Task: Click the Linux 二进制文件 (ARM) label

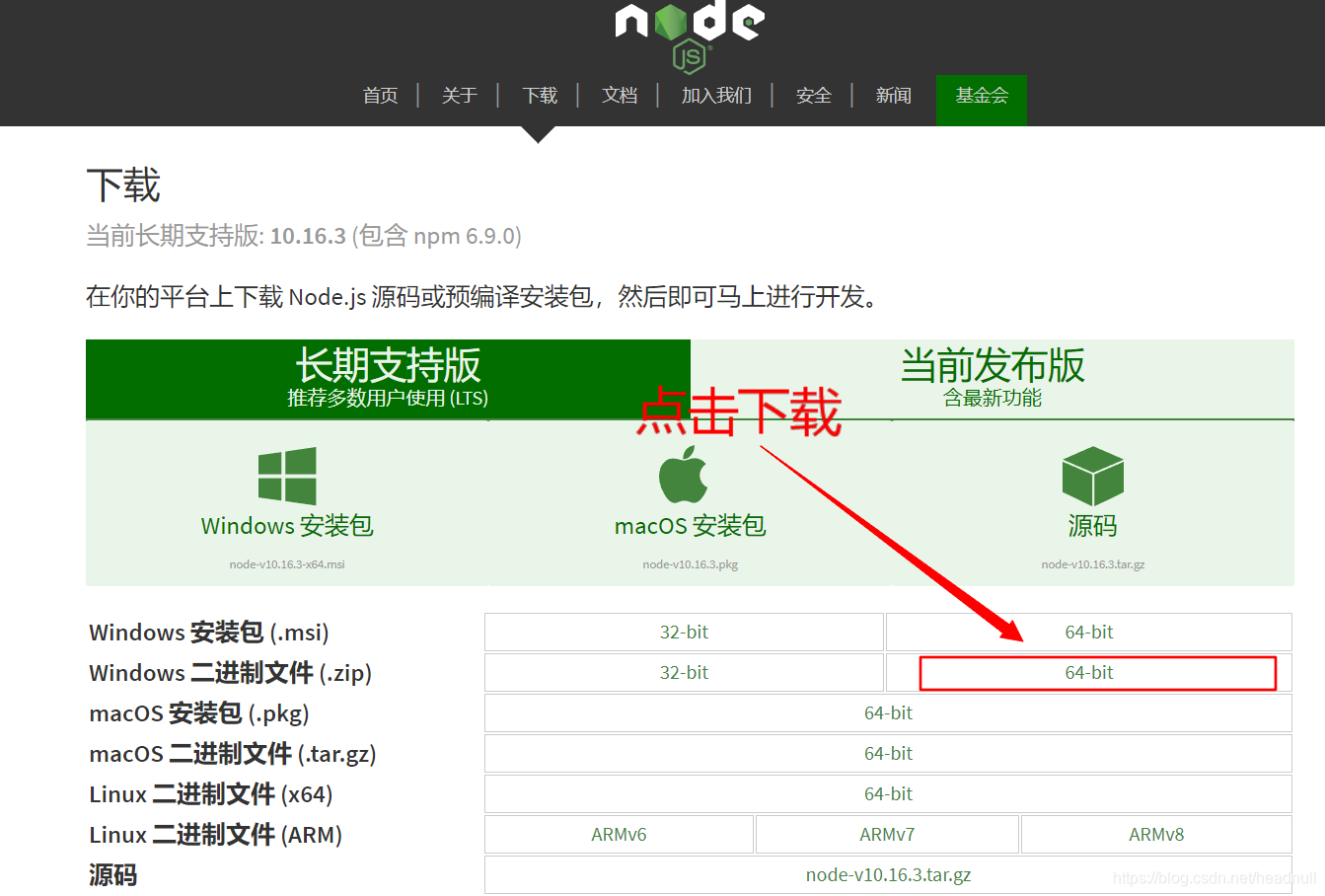Action: [x=216, y=835]
